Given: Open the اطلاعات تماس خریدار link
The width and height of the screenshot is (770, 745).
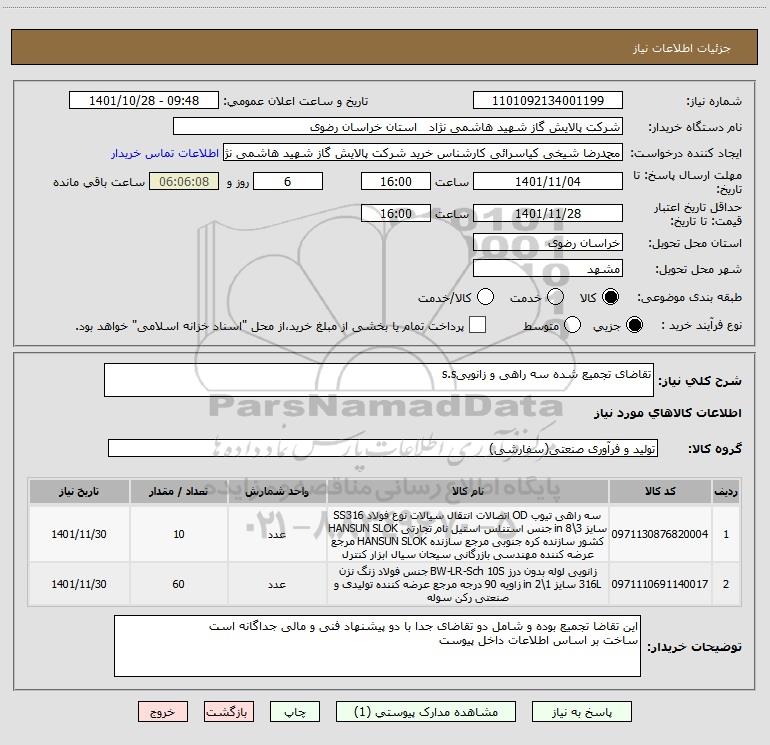Looking at the screenshot, I should click(165, 153).
